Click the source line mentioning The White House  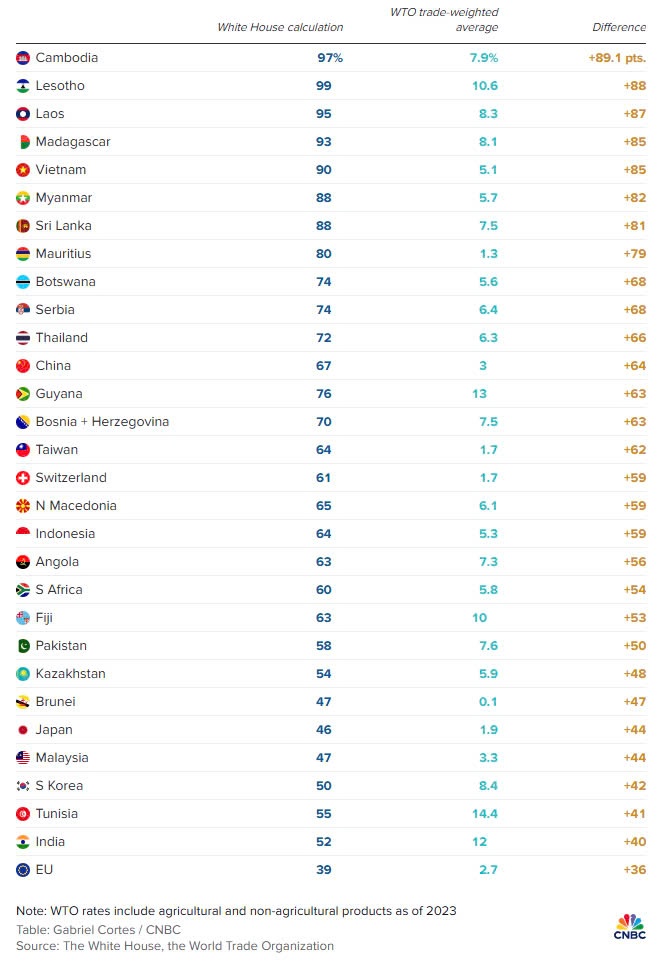click(x=175, y=945)
